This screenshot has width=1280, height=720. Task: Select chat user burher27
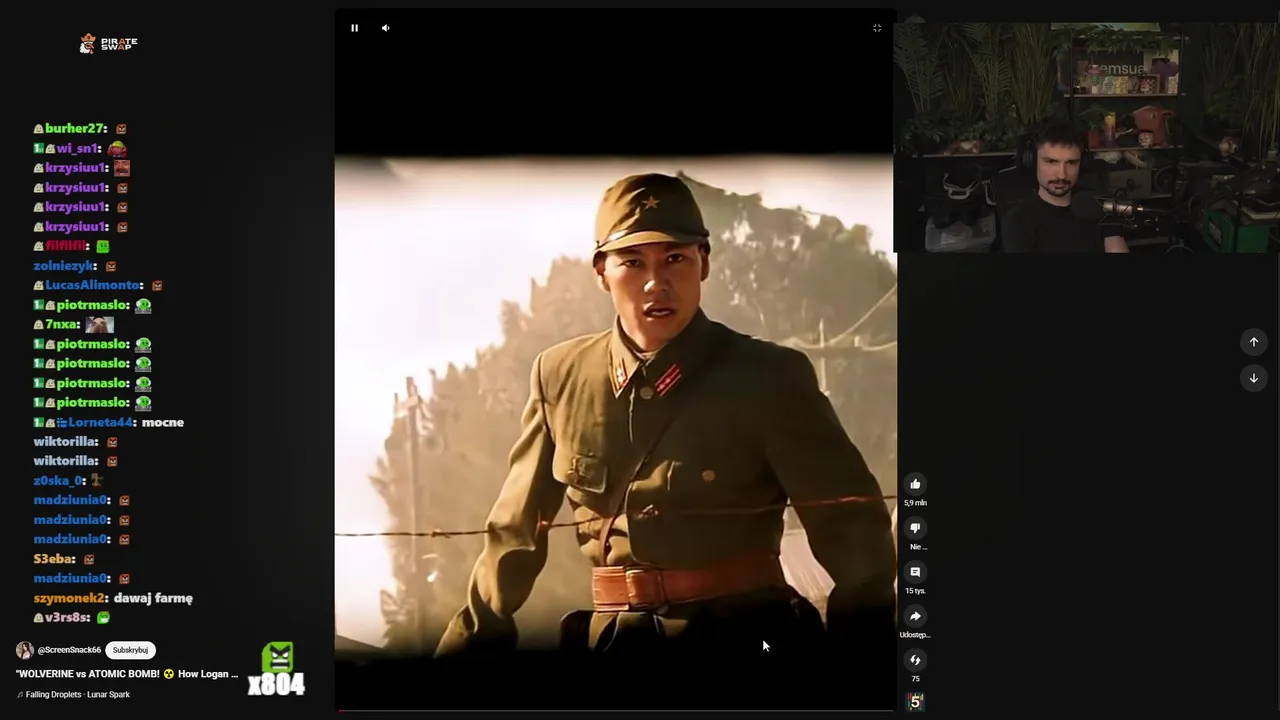pyautogui.click(x=75, y=129)
